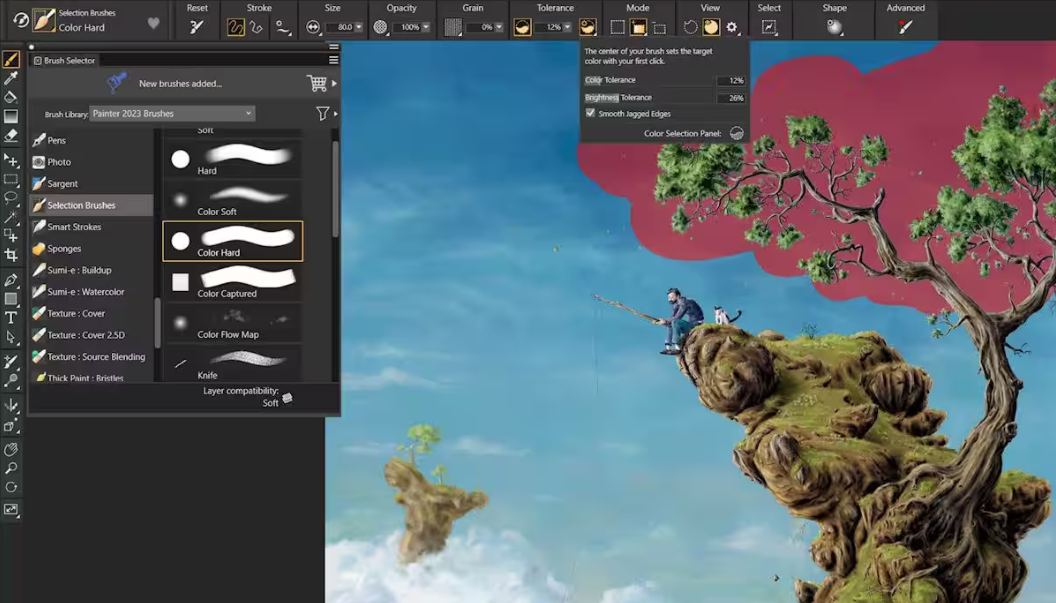This screenshot has width=1056, height=603.
Task: Open the Advanced brush controls
Action: (x=905, y=27)
